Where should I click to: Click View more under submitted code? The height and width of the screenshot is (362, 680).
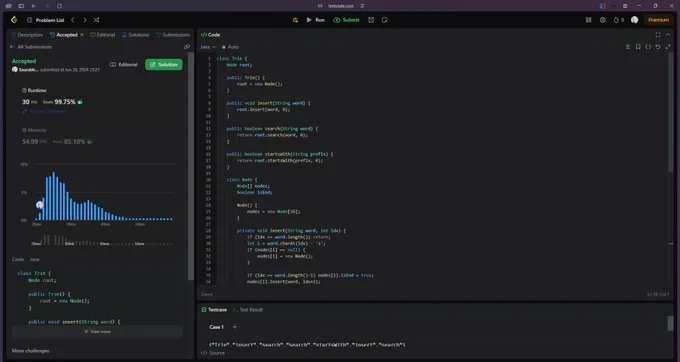(x=97, y=331)
